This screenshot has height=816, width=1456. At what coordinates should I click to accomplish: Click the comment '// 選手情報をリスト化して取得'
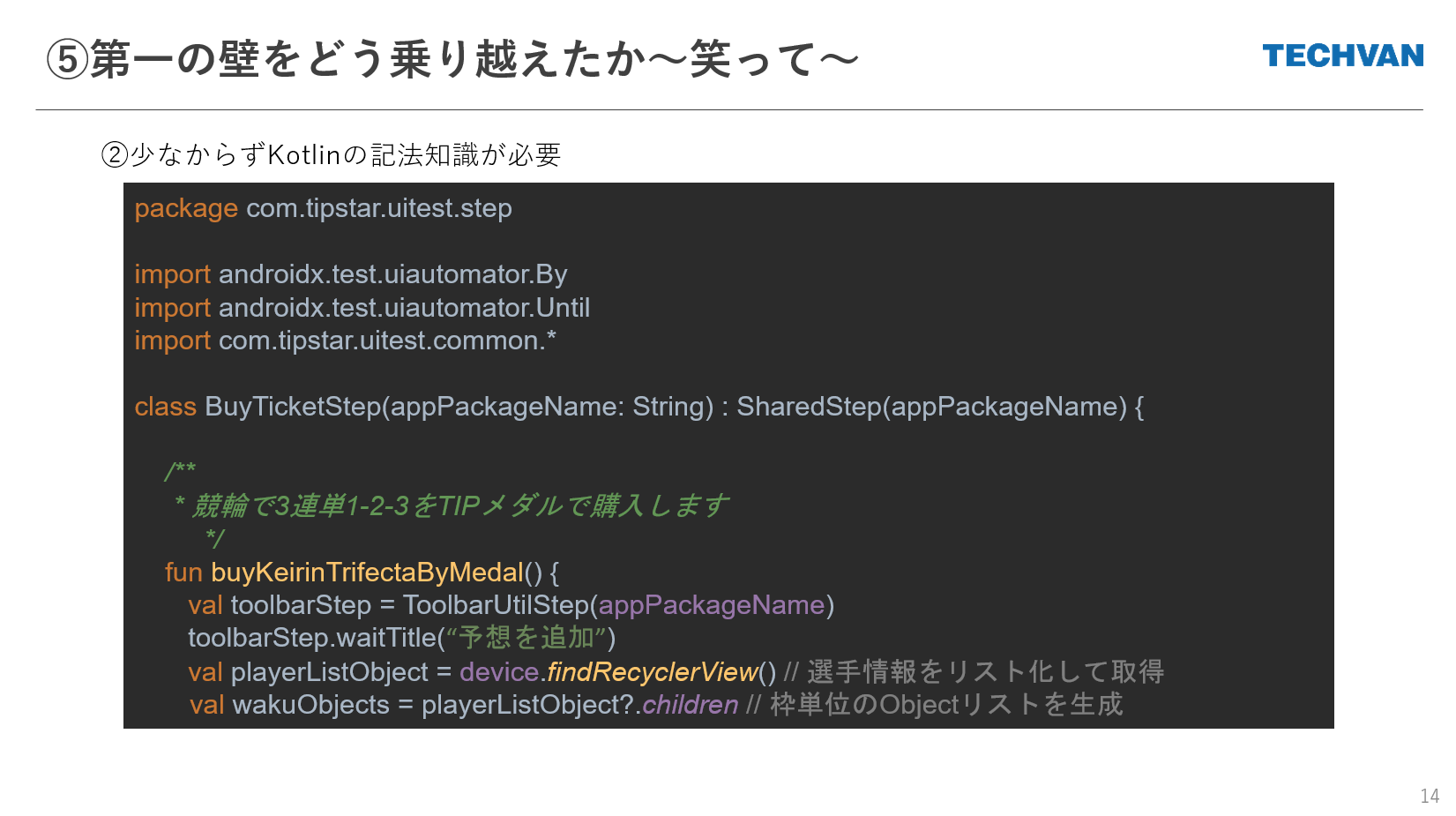[974, 672]
